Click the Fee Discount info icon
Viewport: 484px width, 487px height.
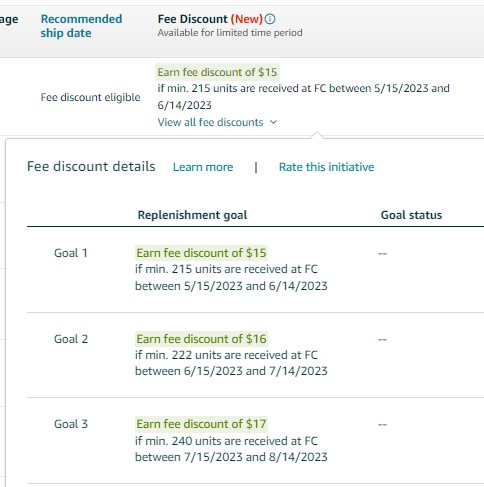(x=270, y=19)
